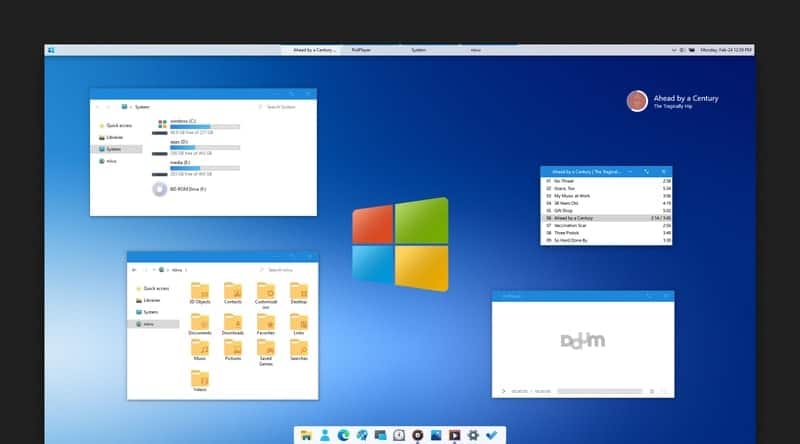Expand system tray chevron on top bar
Image resolution: width=800 pixels, height=444 pixels.
click(674, 50)
